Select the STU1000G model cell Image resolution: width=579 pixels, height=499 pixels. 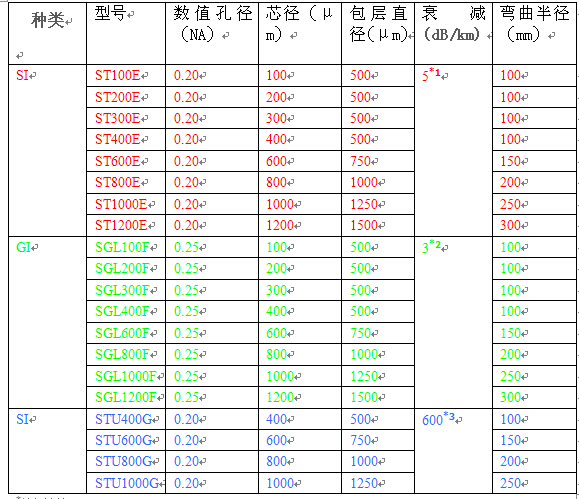pos(126,483)
